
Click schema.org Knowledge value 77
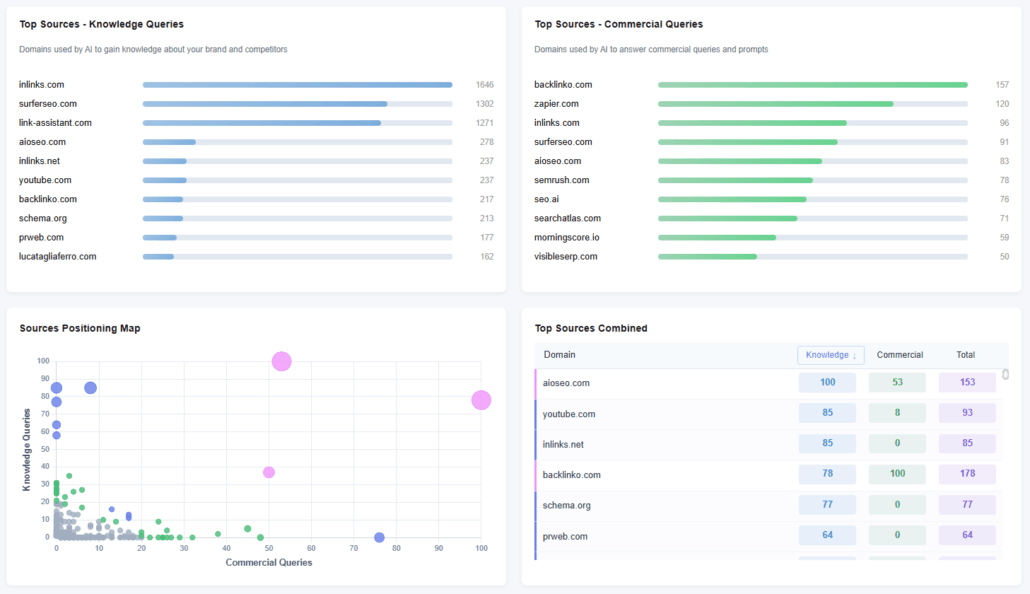827,505
